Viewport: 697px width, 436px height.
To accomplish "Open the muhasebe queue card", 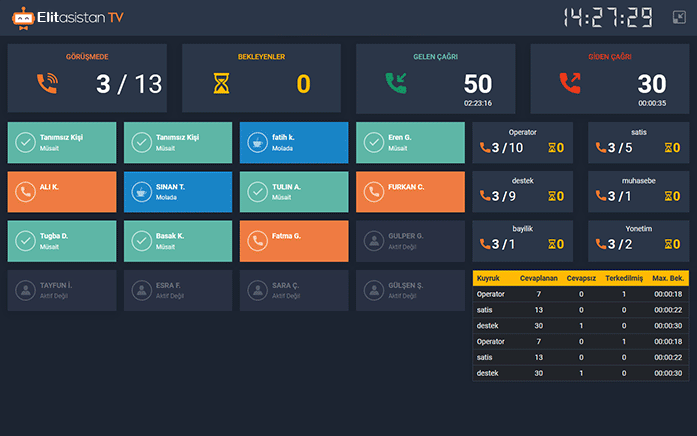I will (638, 192).
